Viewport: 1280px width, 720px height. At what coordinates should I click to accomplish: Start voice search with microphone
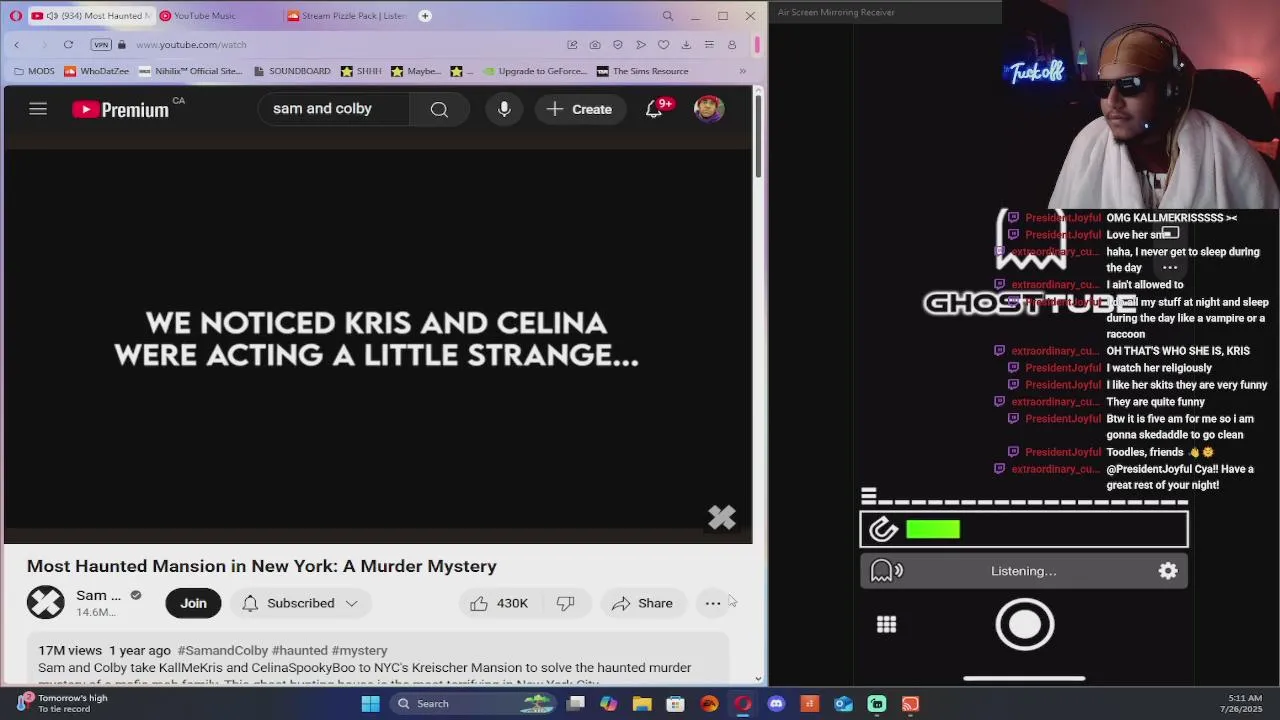[504, 109]
